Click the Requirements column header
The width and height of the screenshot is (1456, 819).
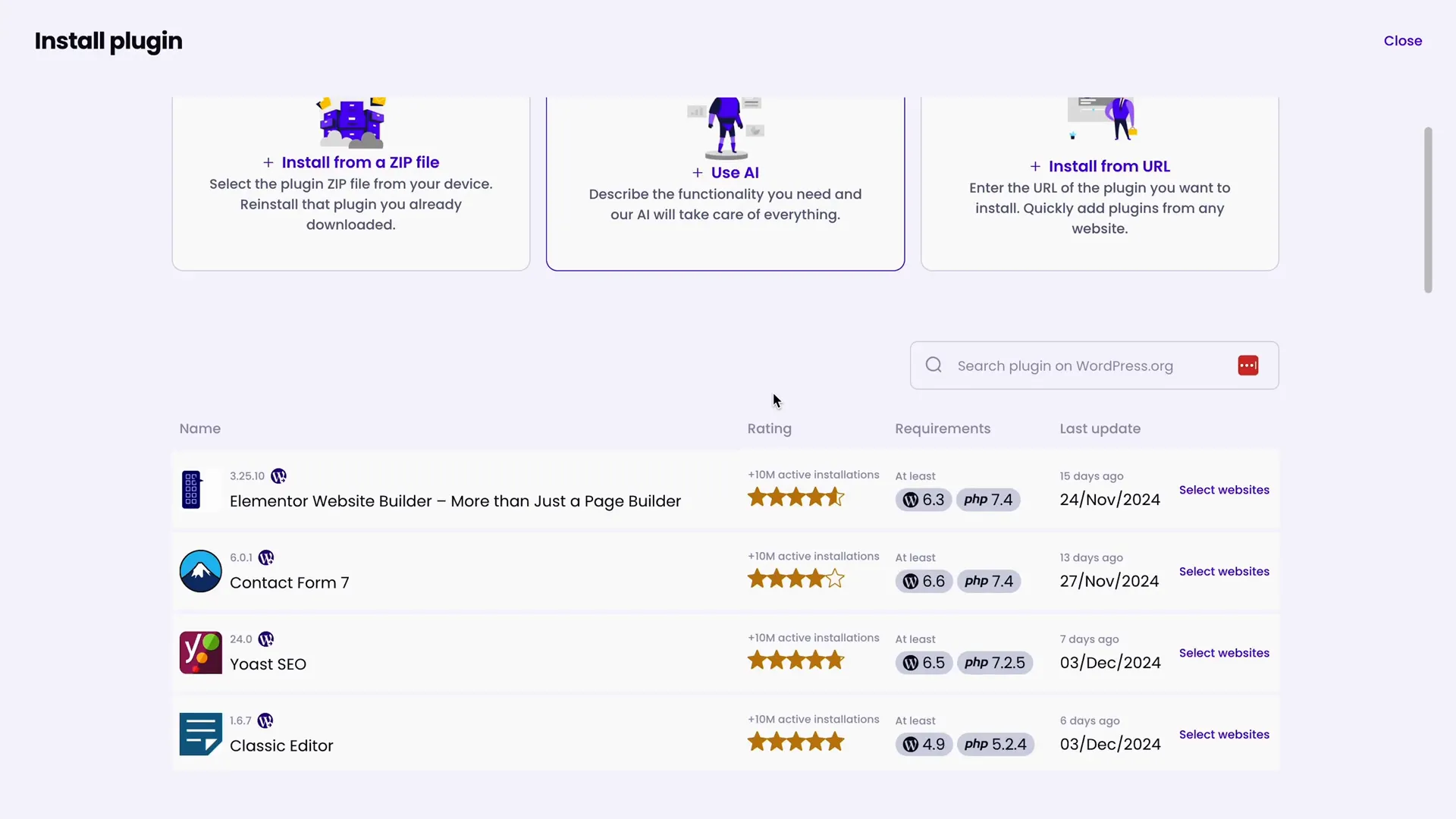943,428
